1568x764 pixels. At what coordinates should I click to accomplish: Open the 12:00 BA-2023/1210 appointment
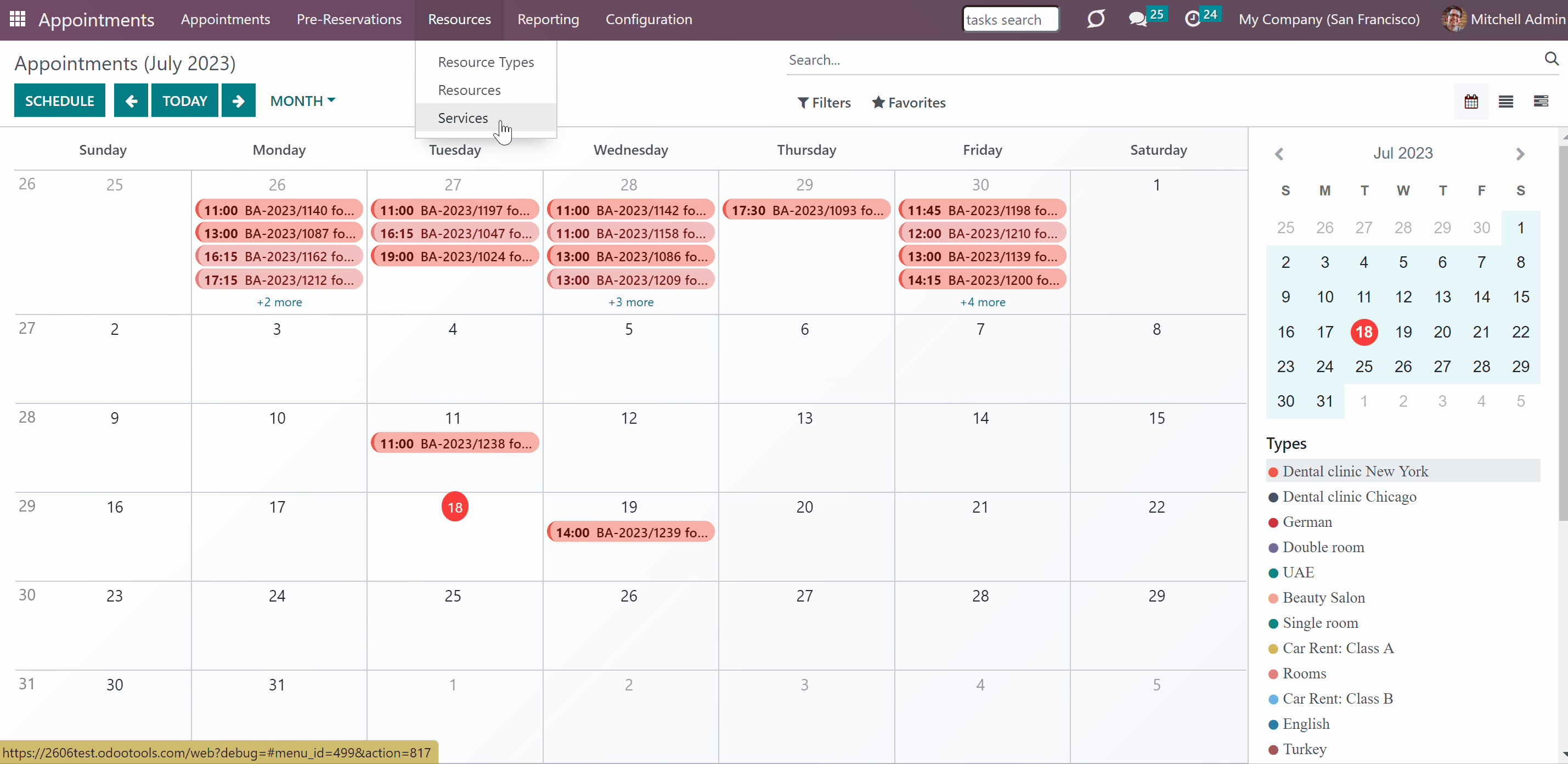(x=983, y=233)
